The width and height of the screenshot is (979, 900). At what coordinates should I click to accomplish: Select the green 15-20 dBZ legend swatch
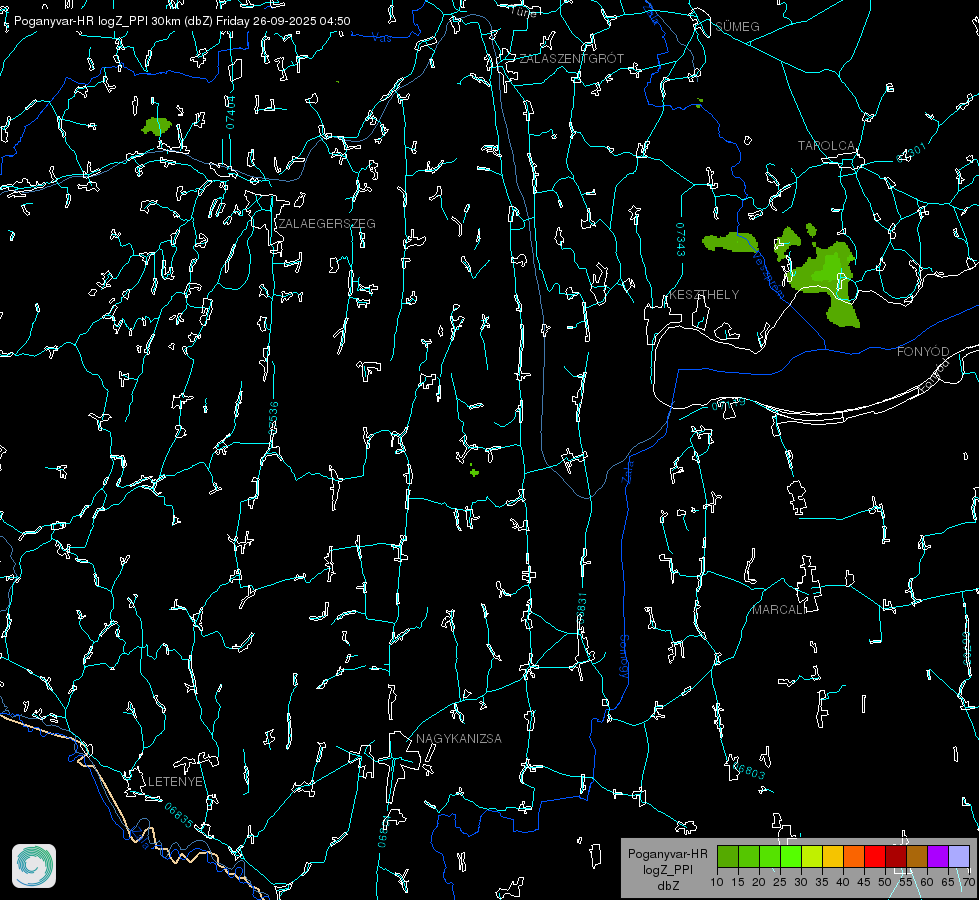[x=749, y=856]
